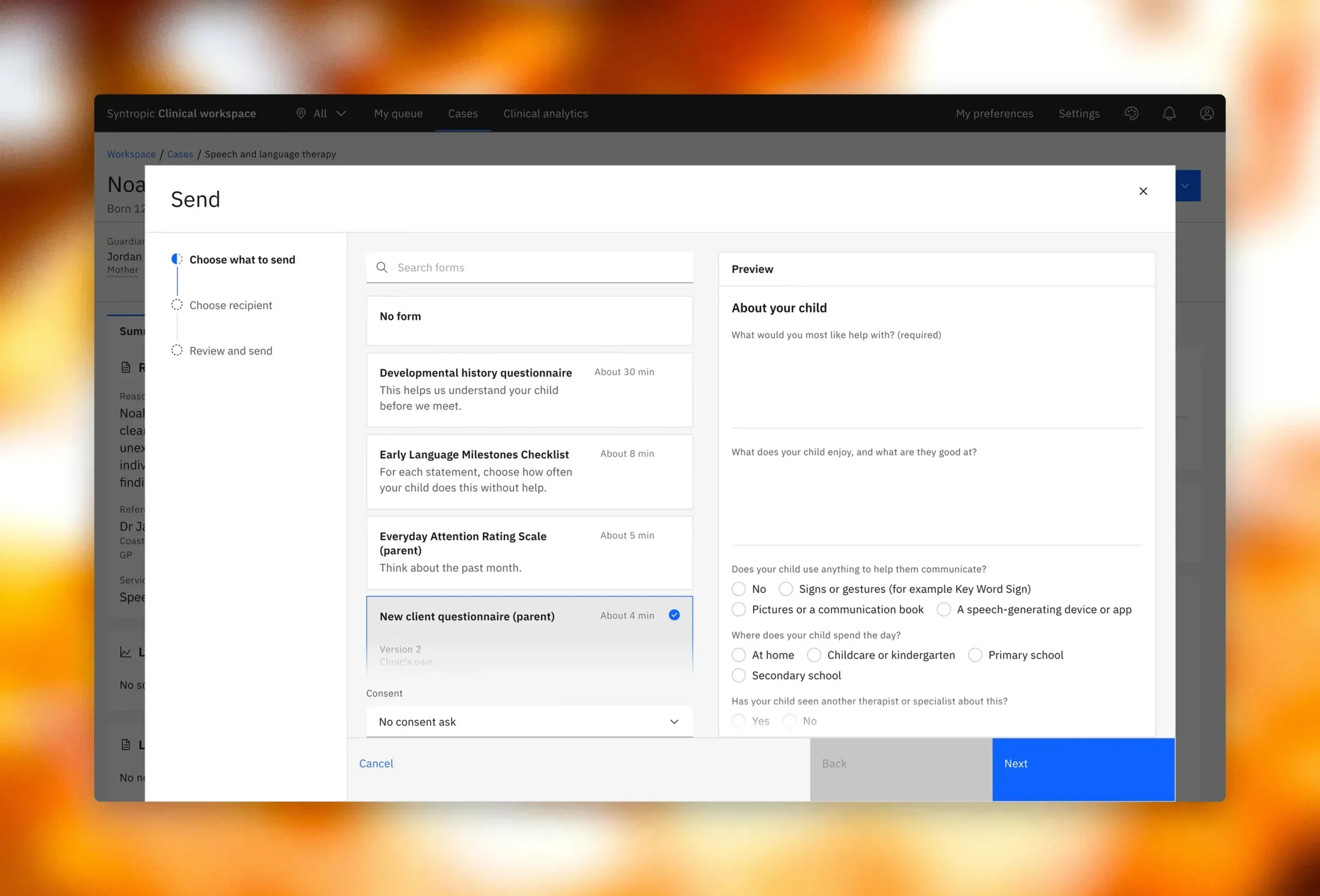Click the blue checkmark on New client questionnaire

point(674,615)
